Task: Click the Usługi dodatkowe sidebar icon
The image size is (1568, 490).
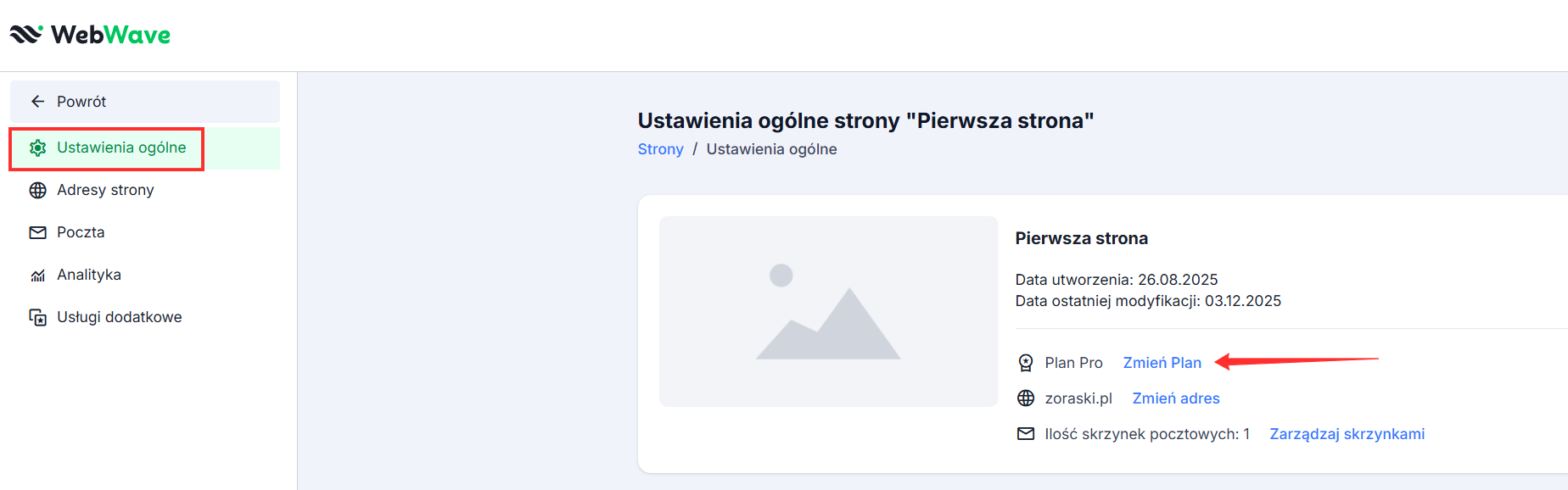Action: (x=38, y=317)
